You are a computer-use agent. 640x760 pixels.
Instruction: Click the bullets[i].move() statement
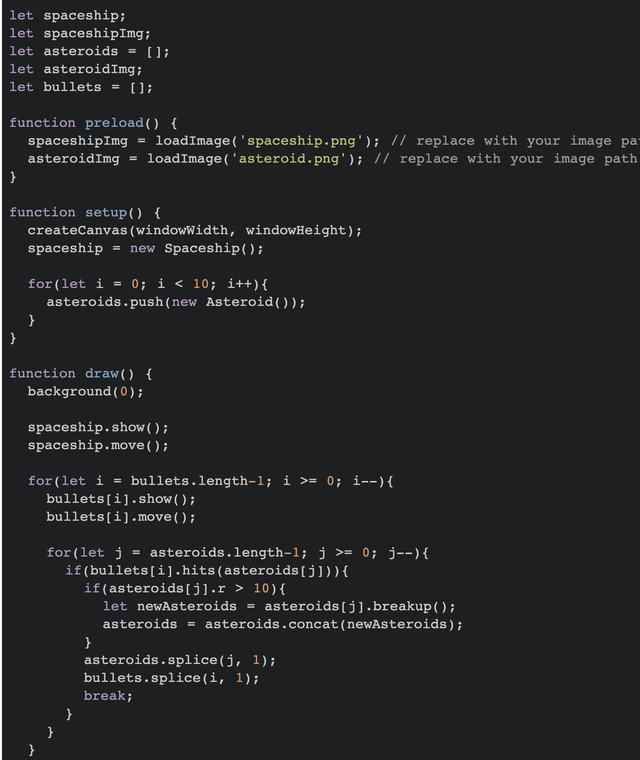(x=121, y=517)
